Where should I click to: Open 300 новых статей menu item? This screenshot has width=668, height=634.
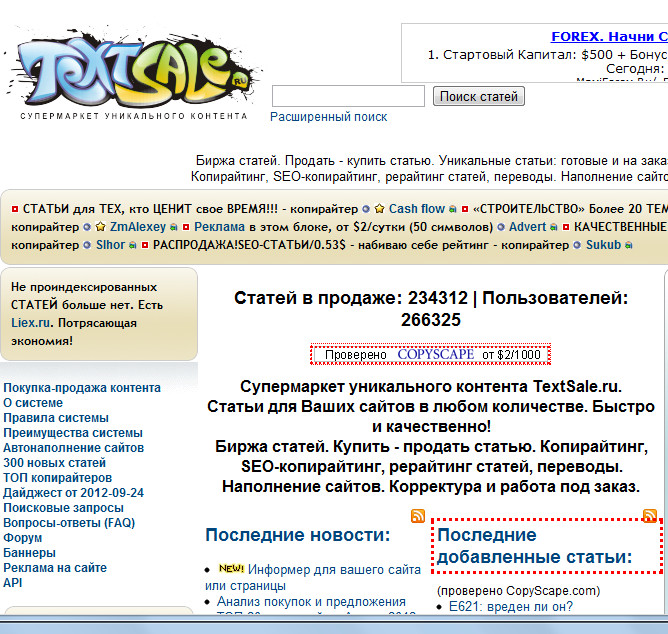pyautogui.click(x=54, y=463)
